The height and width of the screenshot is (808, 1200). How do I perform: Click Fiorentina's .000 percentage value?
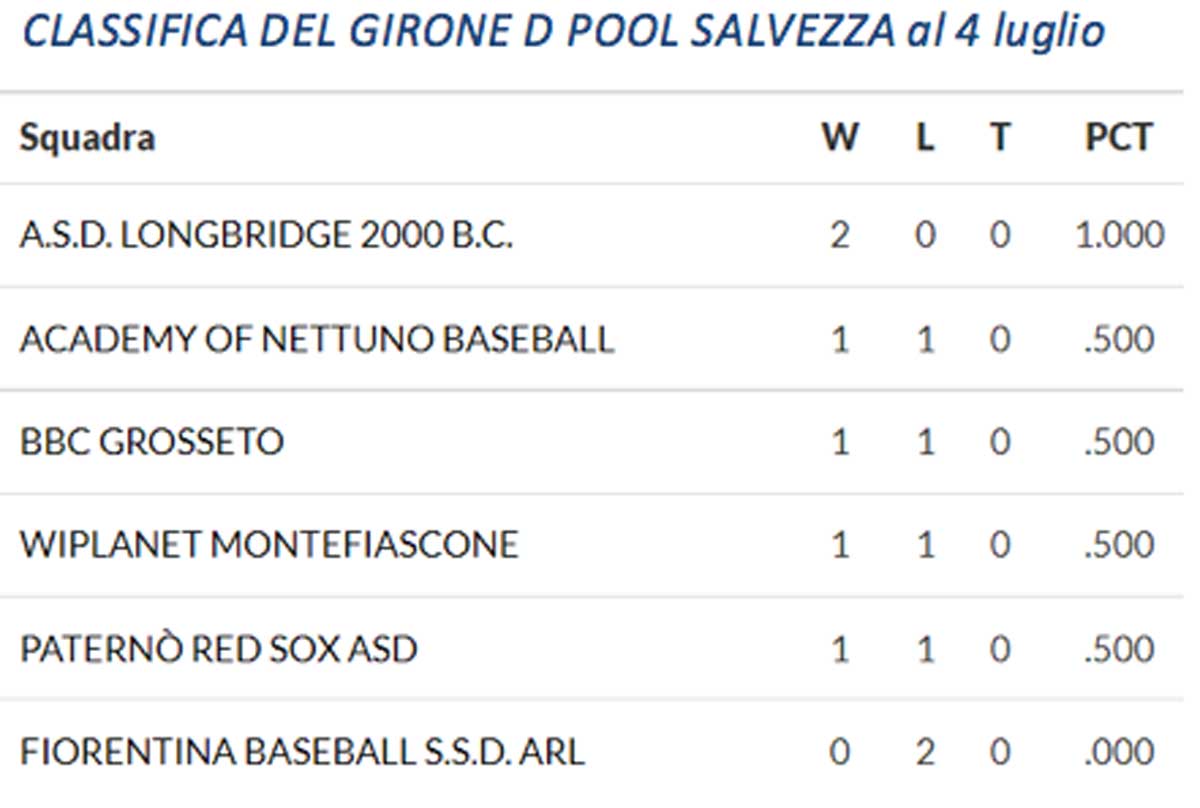(x=1119, y=752)
